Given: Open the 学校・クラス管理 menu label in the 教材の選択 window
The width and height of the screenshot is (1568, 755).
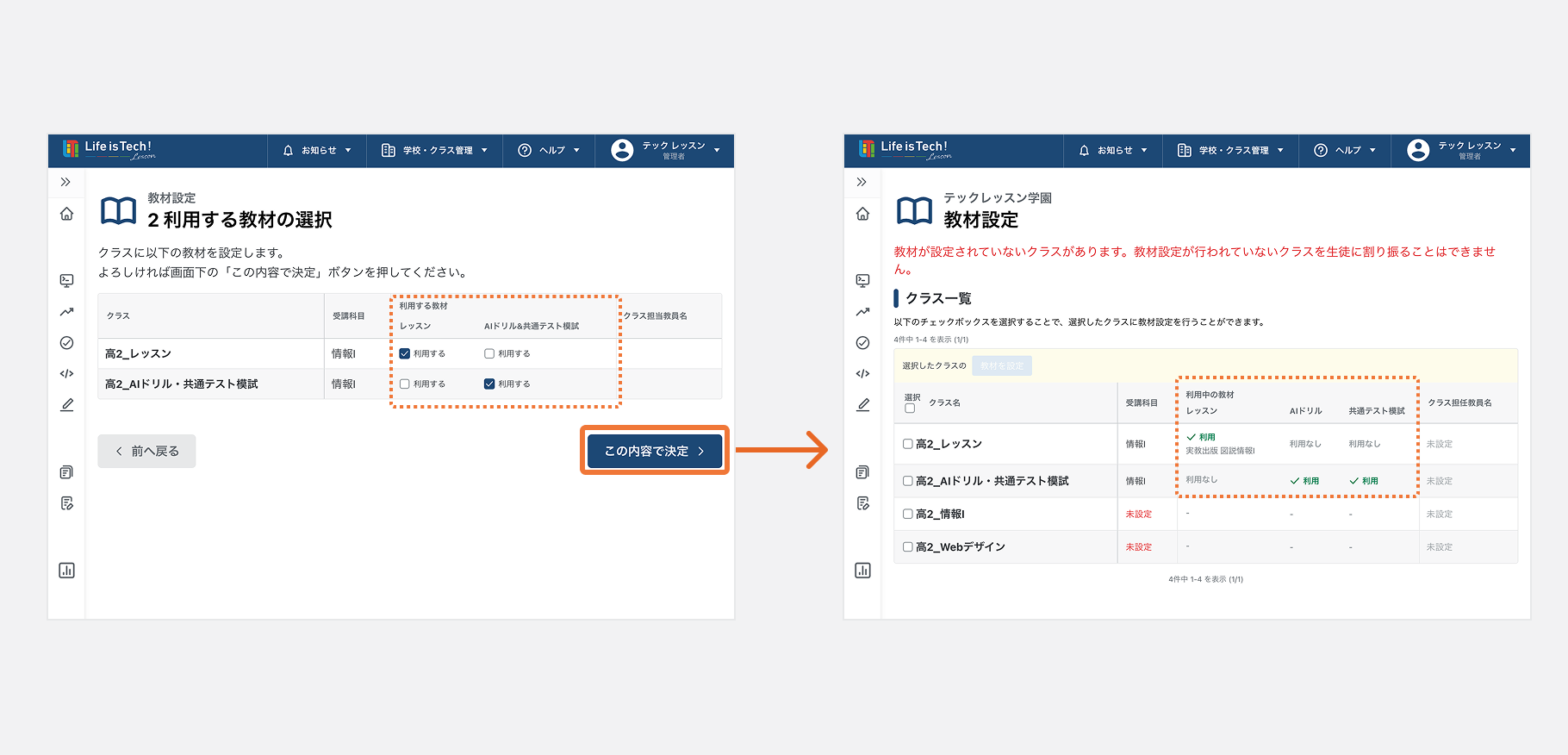Looking at the screenshot, I should click(x=438, y=150).
